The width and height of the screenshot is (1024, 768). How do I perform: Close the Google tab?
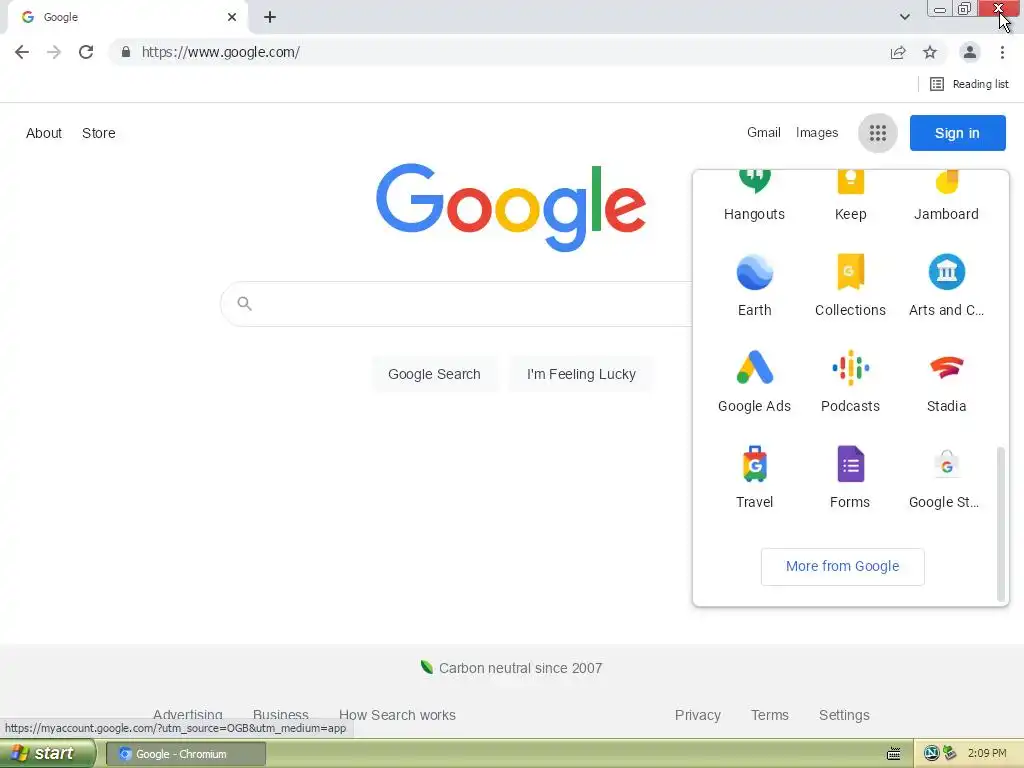232,17
